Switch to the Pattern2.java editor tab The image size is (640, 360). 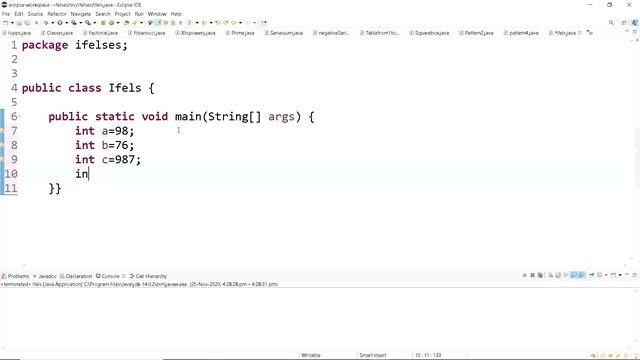(x=476, y=33)
